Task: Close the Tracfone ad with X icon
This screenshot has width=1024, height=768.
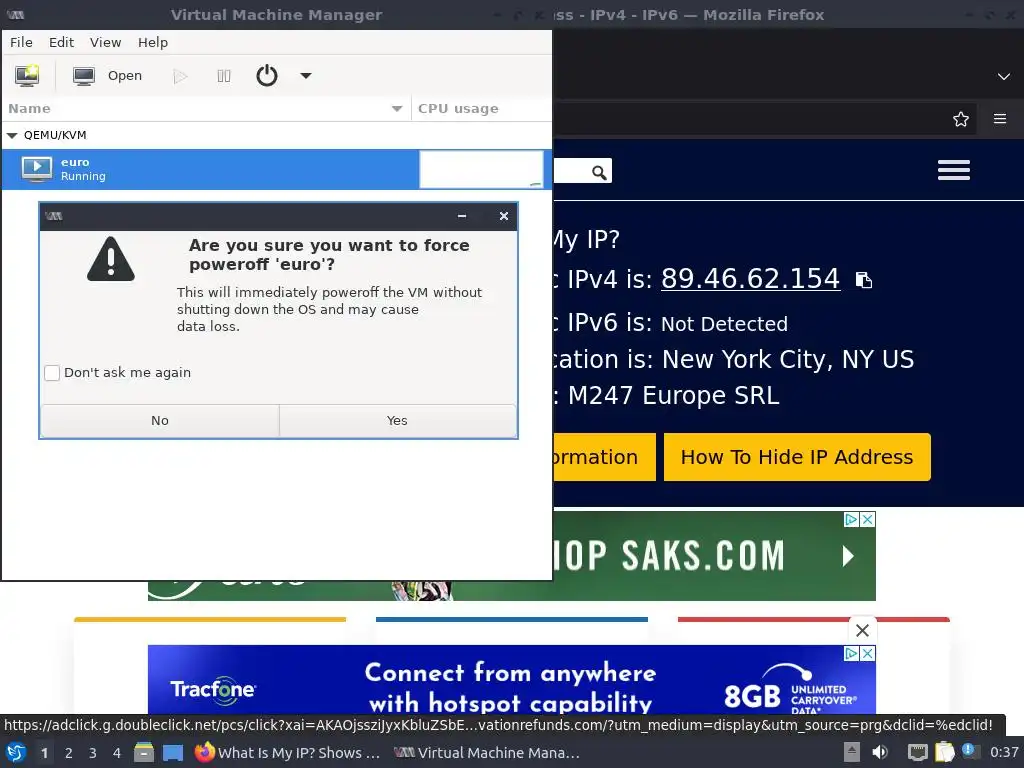Action: [x=867, y=654]
